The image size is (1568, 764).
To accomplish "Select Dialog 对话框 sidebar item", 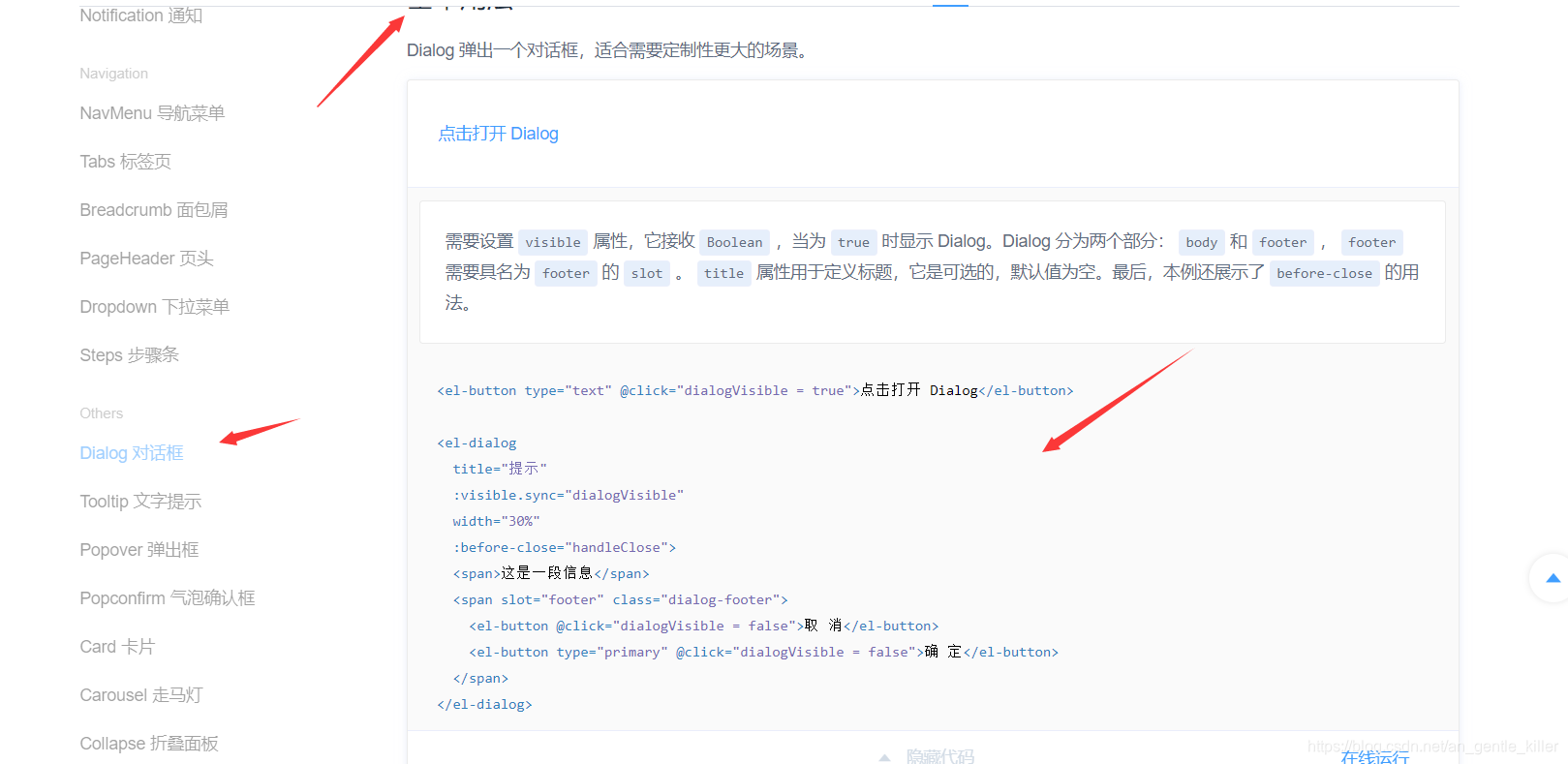I will 131,453.
